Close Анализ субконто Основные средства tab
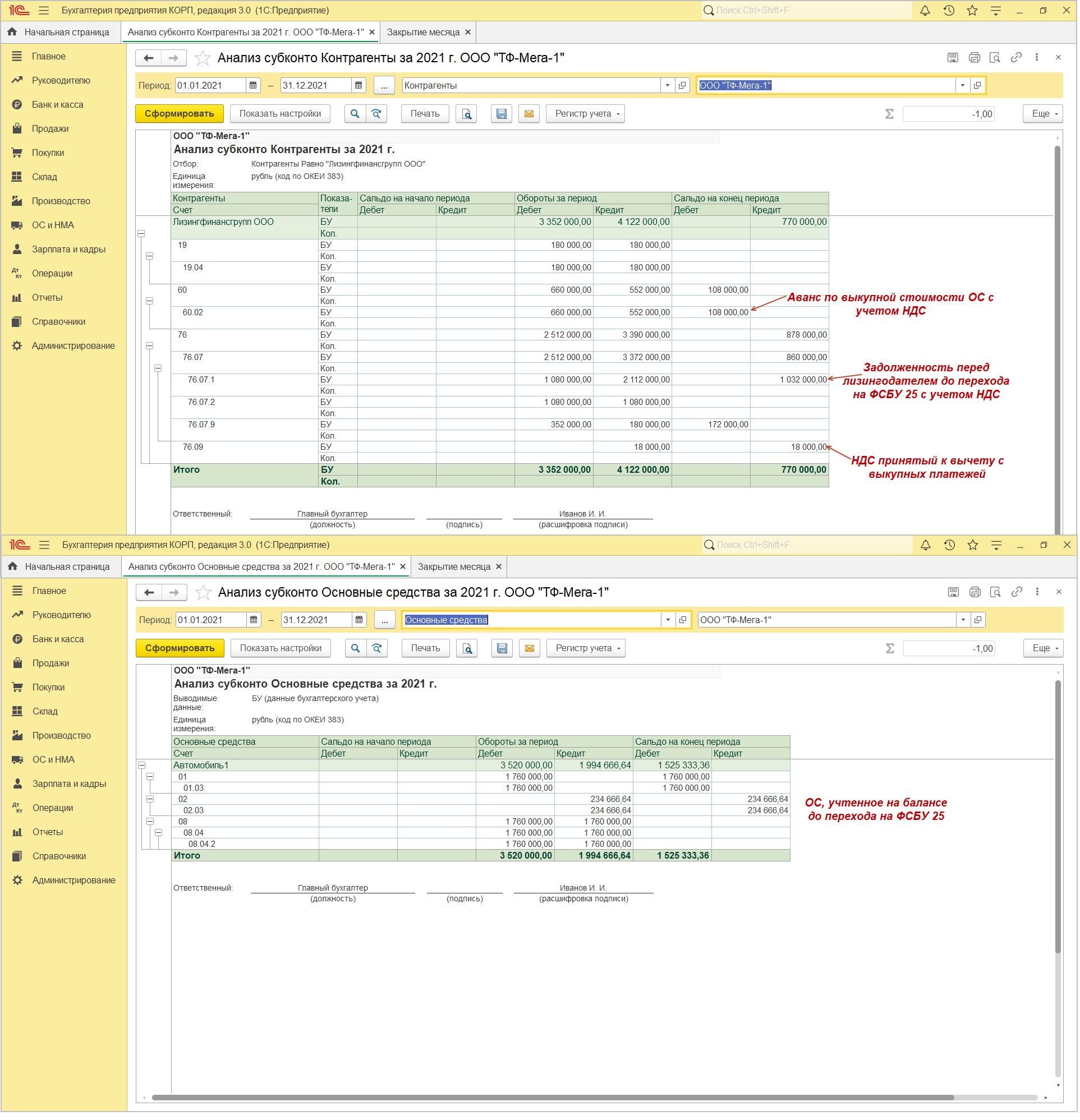 pyautogui.click(x=403, y=567)
